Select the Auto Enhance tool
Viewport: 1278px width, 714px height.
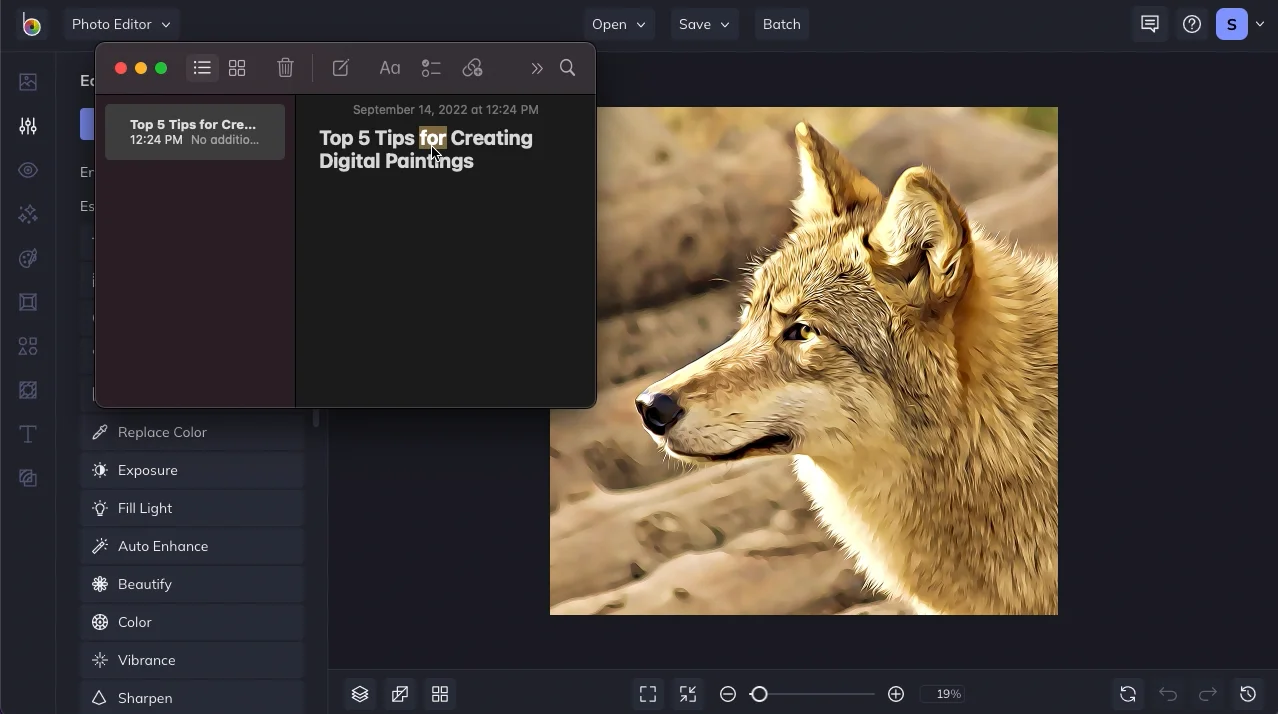coord(192,546)
